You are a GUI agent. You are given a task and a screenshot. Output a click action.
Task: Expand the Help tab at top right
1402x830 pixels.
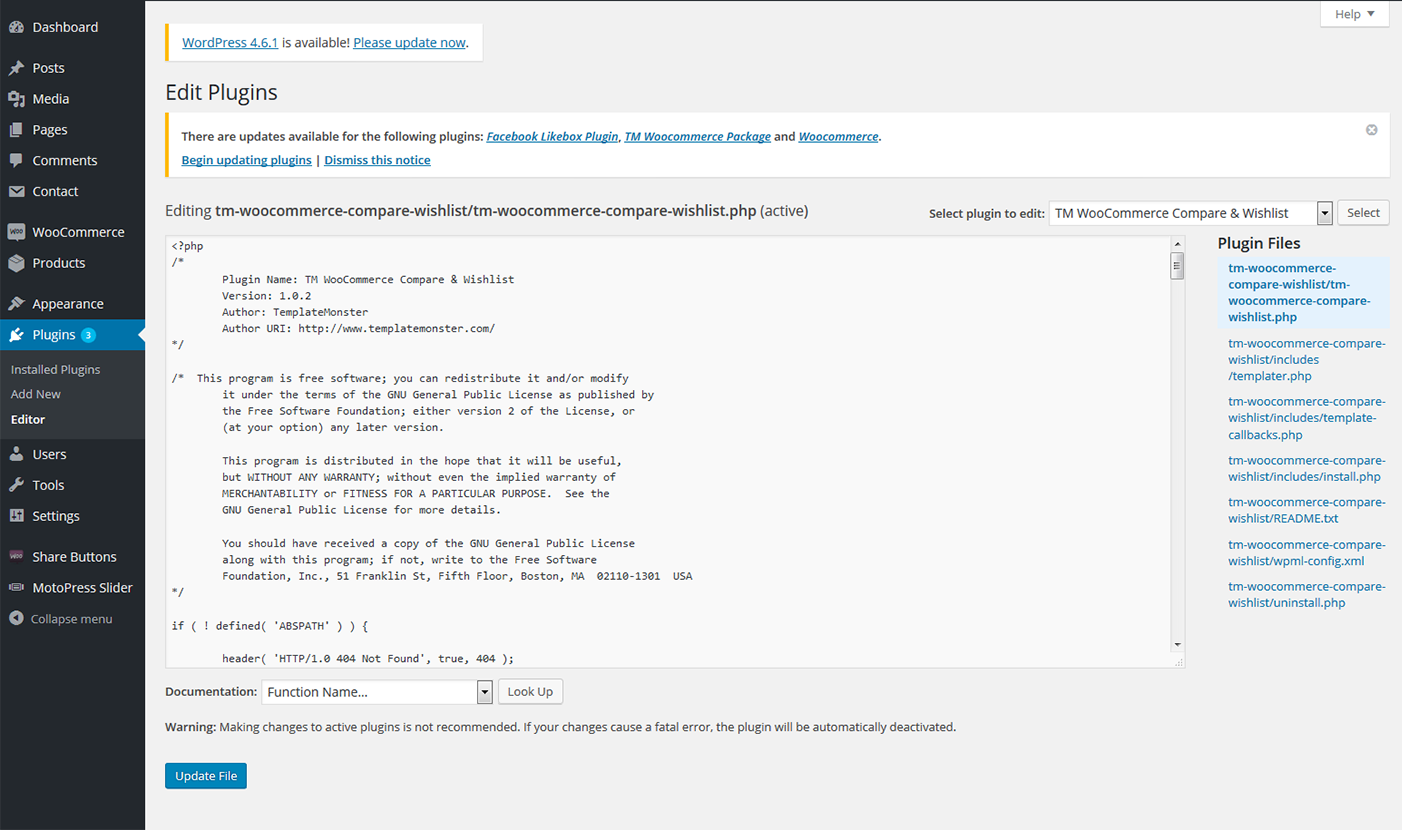tap(1354, 14)
